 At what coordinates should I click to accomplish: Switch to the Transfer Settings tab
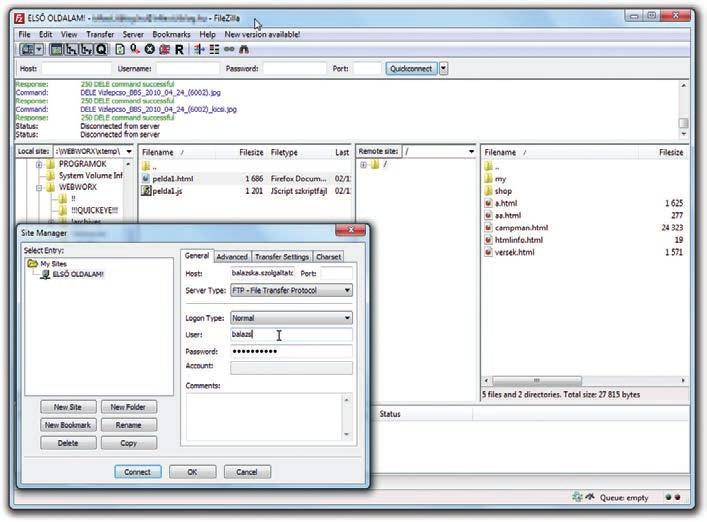[282, 256]
